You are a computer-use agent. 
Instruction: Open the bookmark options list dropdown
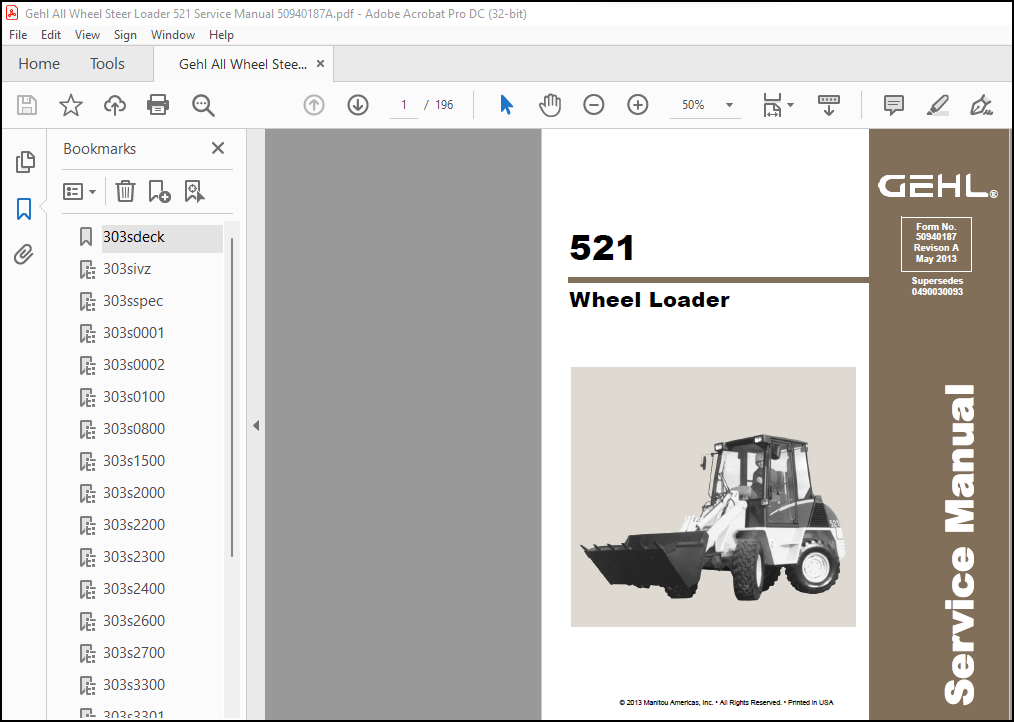pos(80,191)
